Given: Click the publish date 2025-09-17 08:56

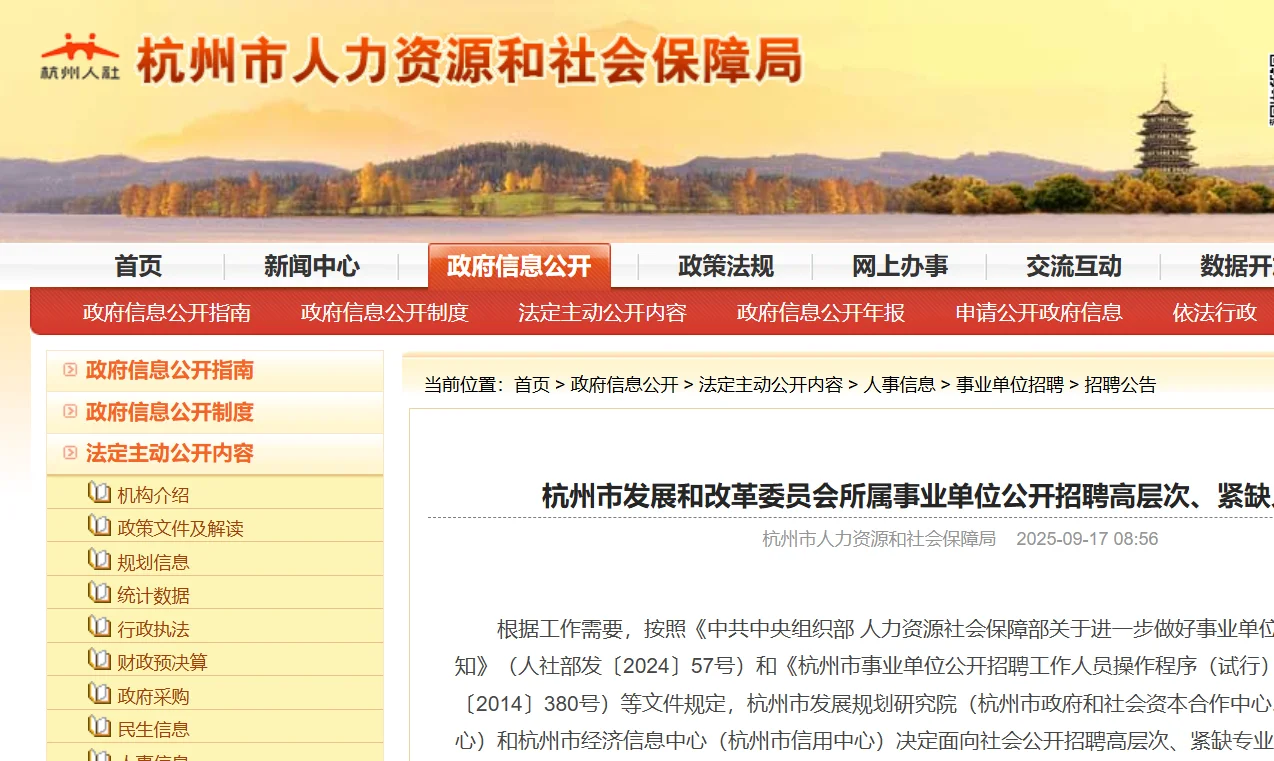Looking at the screenshot, I should [x=1087, y=539].
